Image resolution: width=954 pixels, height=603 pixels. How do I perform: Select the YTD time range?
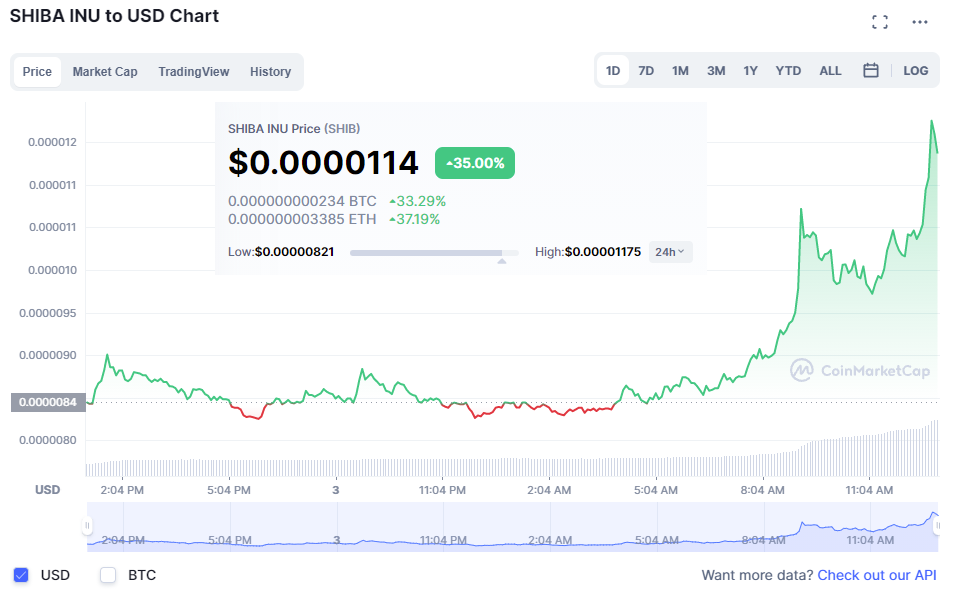[788, 71]
